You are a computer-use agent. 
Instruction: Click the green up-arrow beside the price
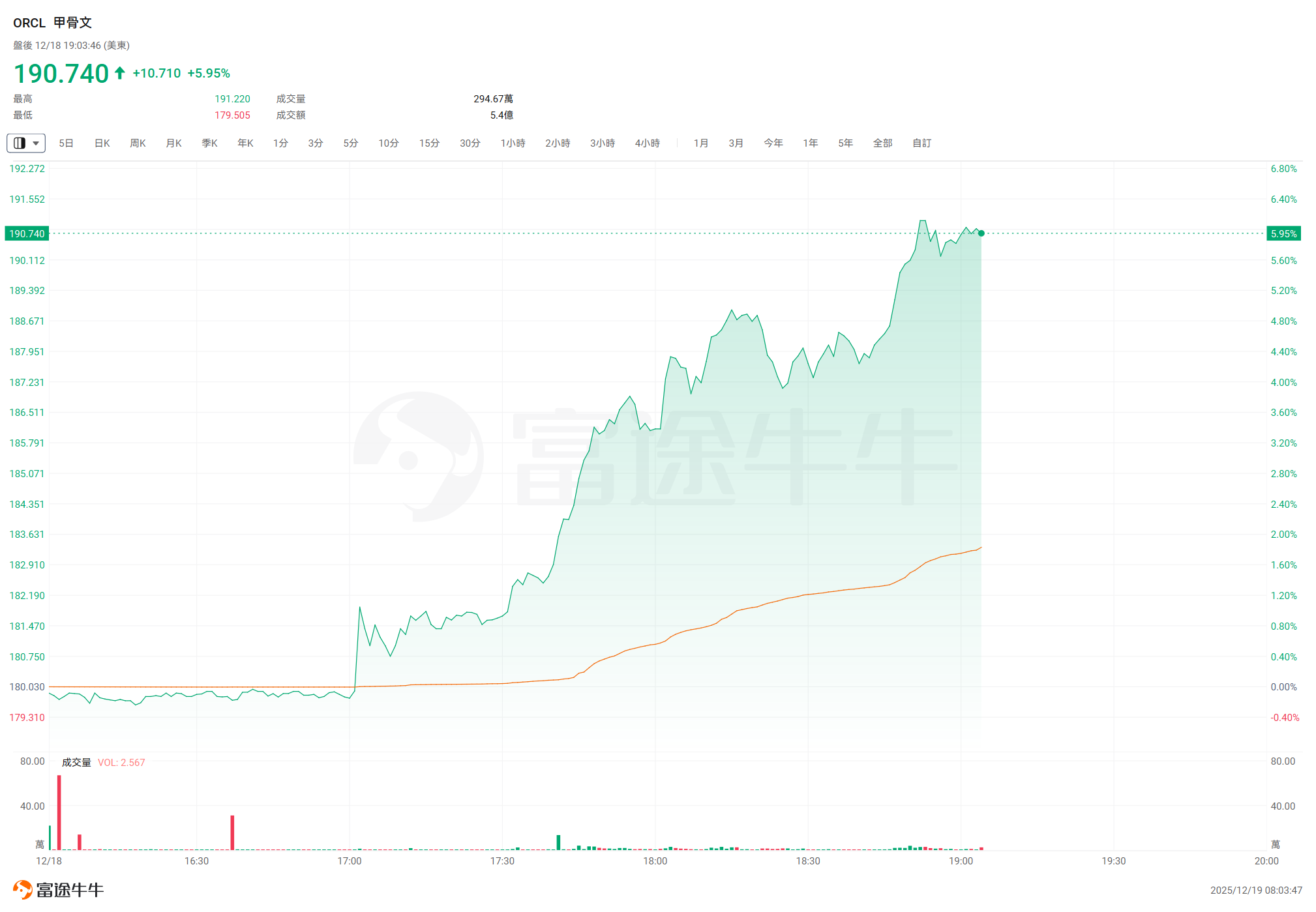click(x=120, y=73)
